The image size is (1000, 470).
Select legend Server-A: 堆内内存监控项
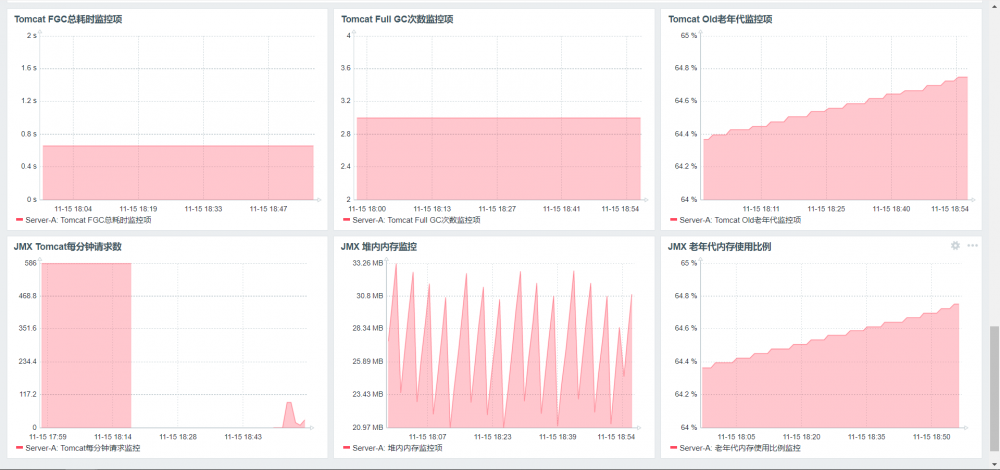click(x=397, y=448)
